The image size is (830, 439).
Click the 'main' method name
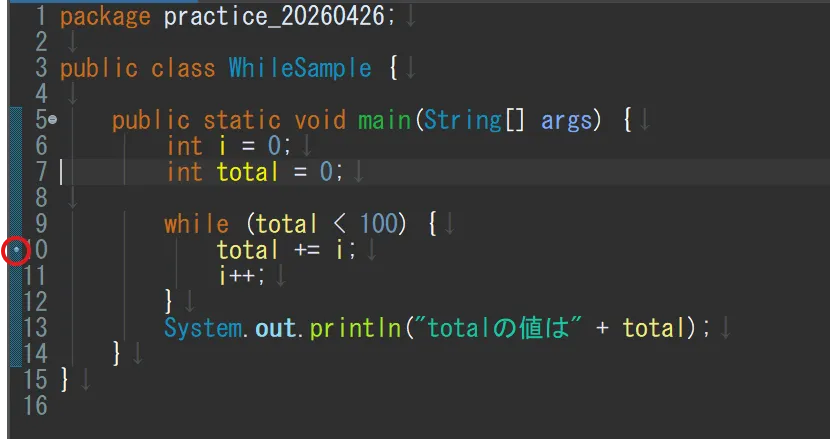tap(384, 120)
